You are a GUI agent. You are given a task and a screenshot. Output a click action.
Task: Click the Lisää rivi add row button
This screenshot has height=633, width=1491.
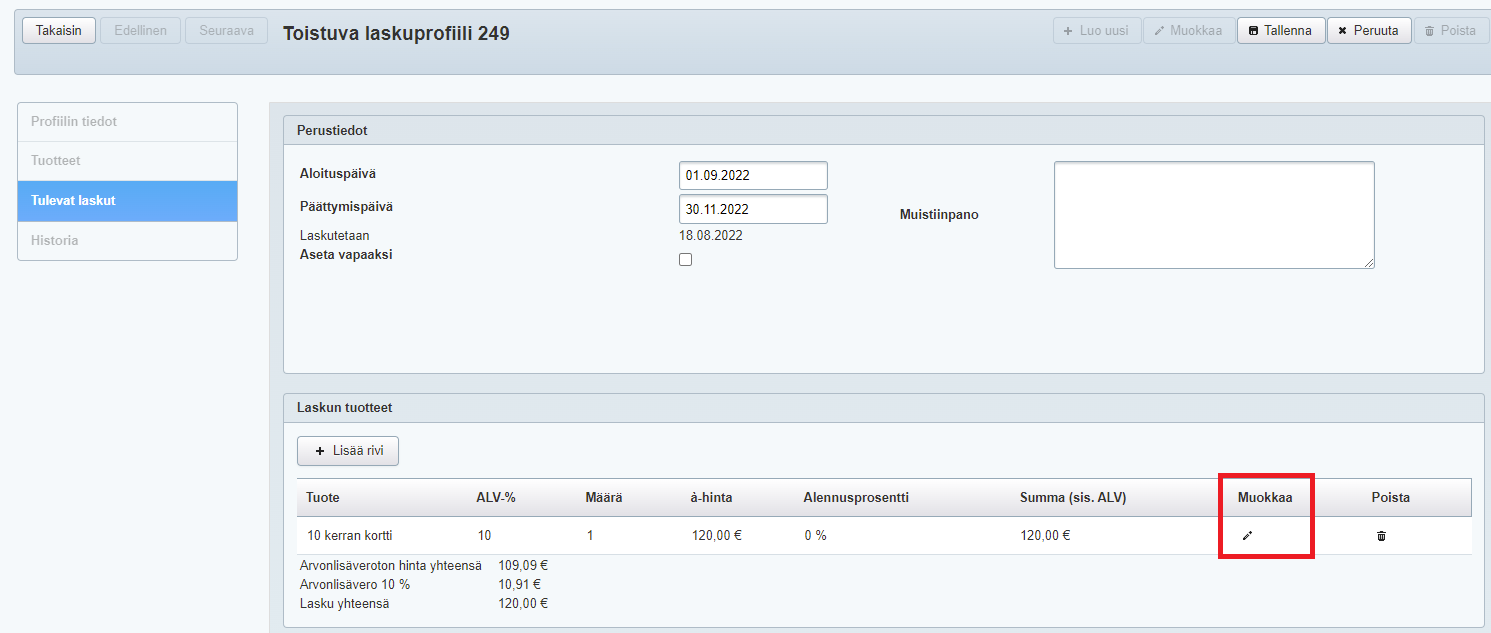[x=348, y=451]
